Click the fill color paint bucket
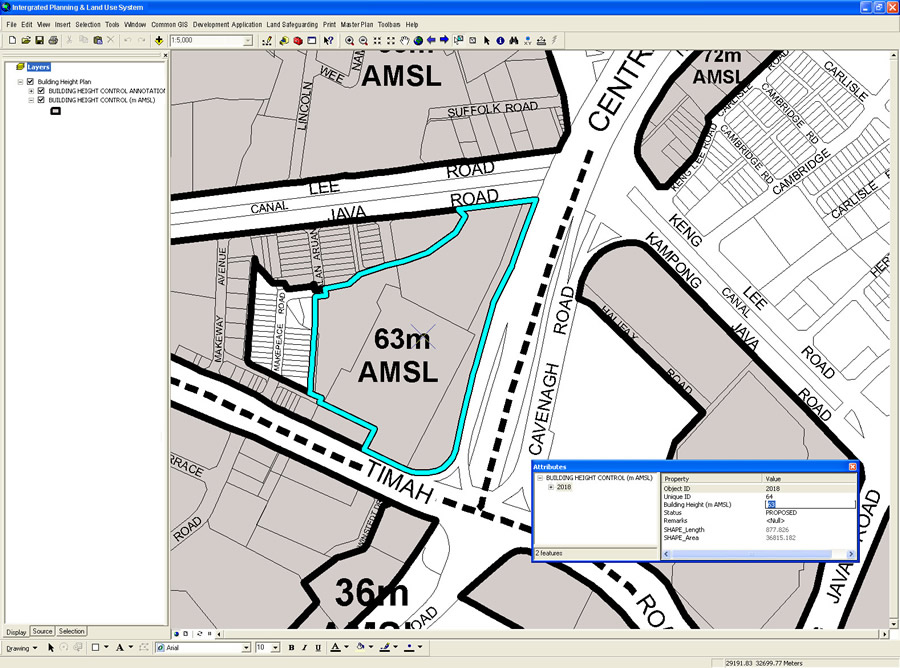The height and width of the screenshot is (668, 900). pyautogui.click(x=360, y=647)
